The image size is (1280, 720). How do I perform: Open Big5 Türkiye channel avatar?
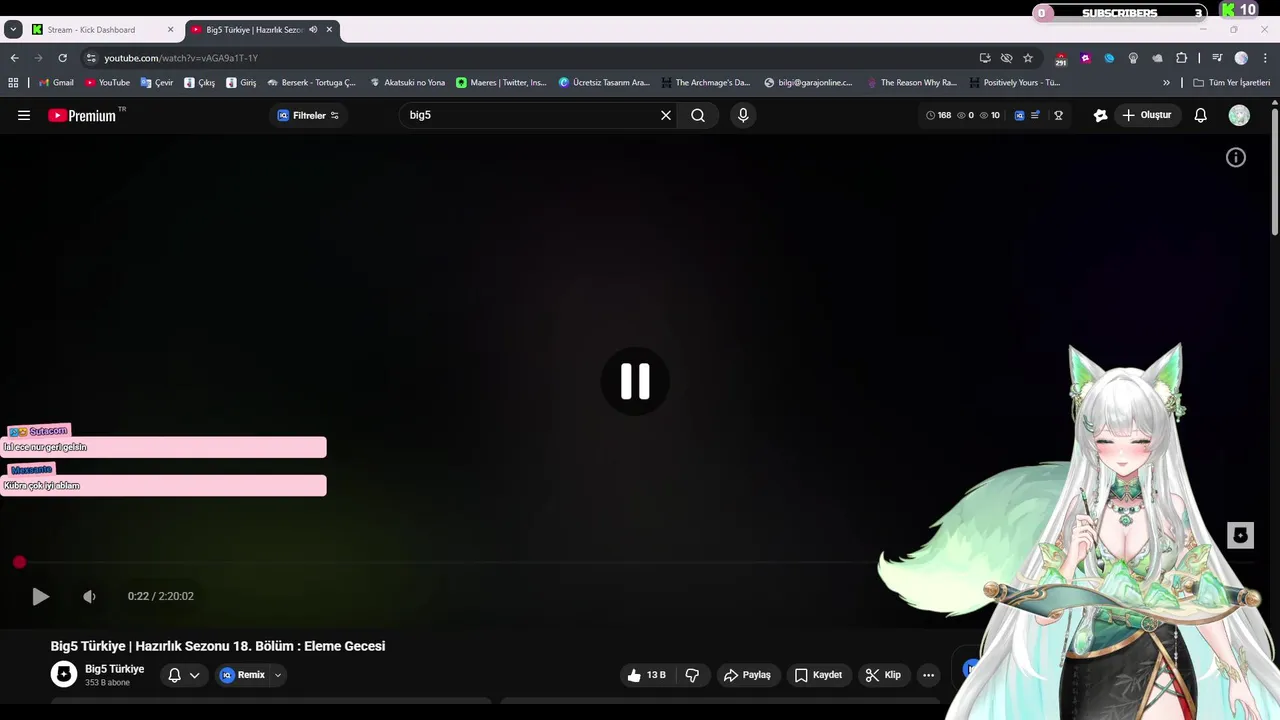click(x=64, y=674)
